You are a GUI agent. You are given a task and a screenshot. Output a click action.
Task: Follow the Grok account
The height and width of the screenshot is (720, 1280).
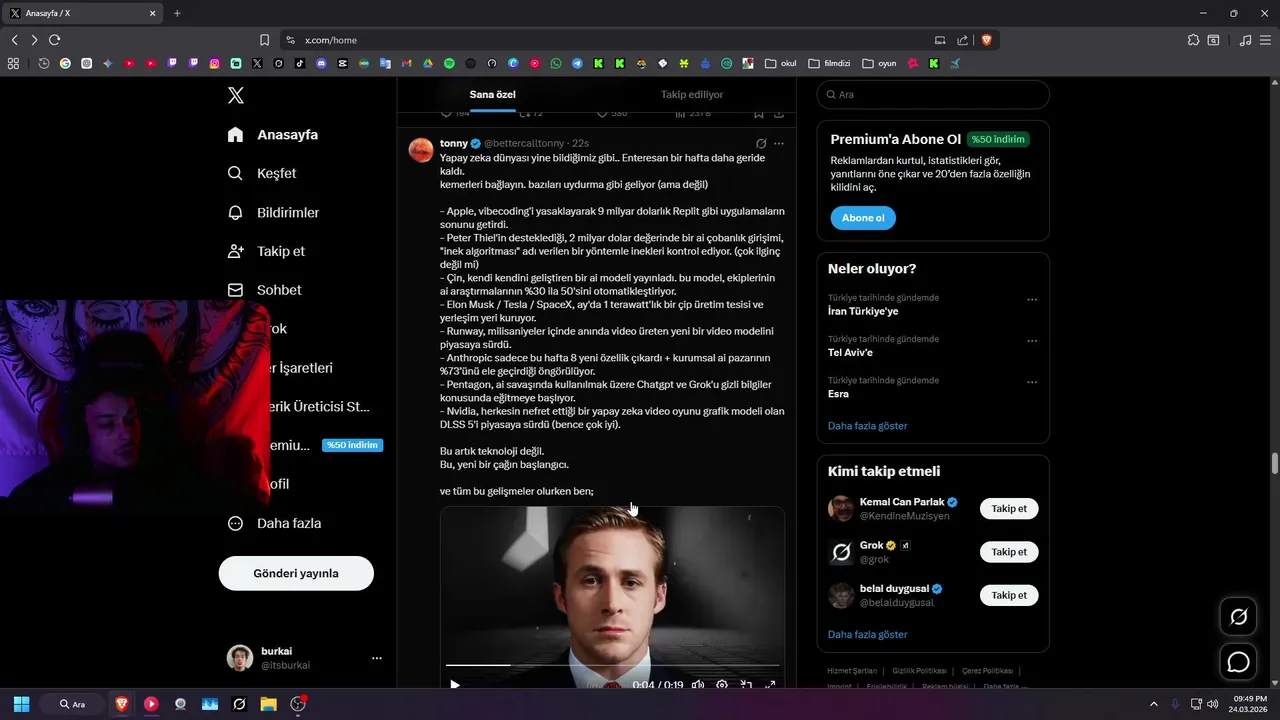click(x=1009, y=552)
